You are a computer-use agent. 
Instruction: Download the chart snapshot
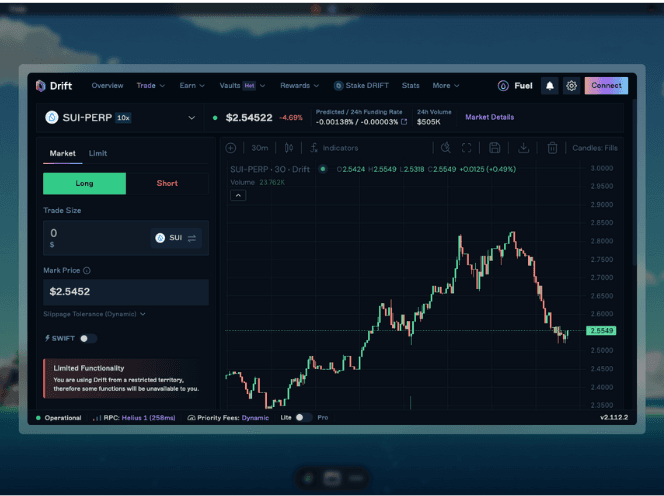coord(523,148)
